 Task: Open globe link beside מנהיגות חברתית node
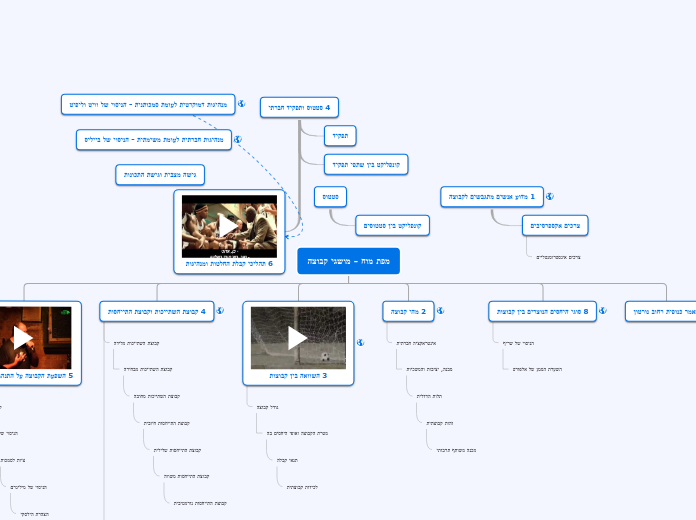(x=238, y=139)
